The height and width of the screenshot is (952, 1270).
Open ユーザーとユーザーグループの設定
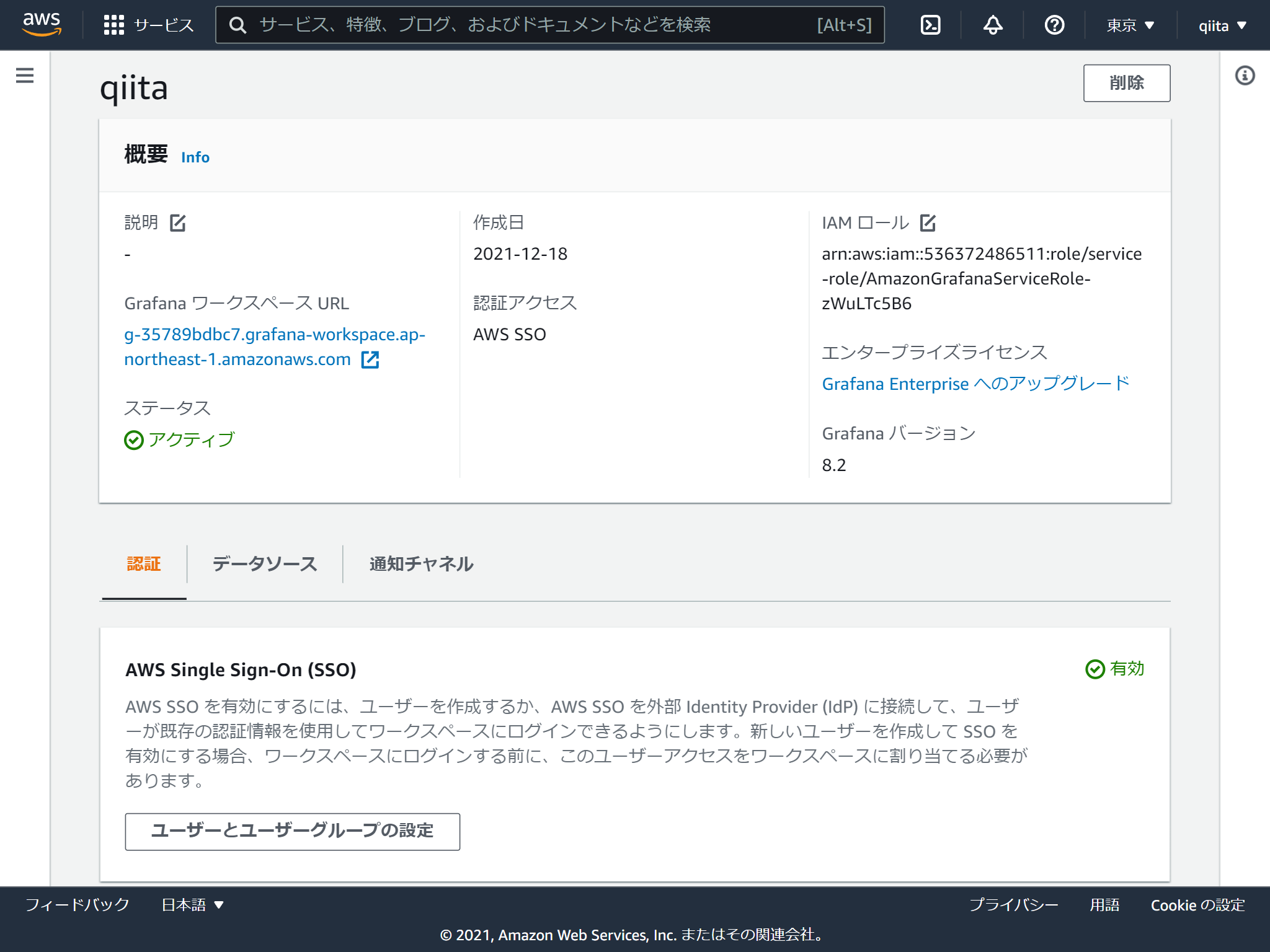point(292,832)
